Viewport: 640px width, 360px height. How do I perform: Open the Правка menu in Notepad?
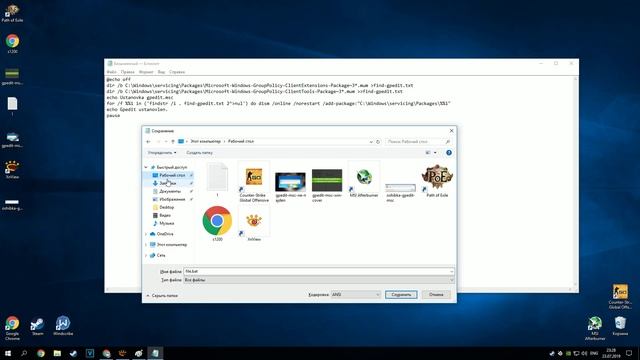pos(127,72)
